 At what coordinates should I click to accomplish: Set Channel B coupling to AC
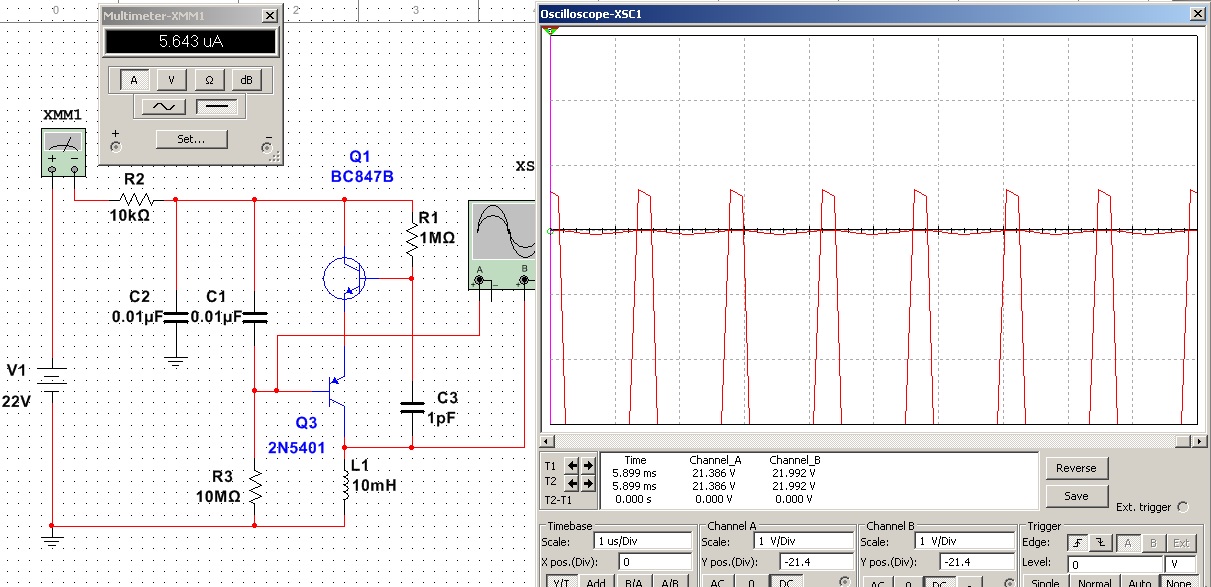click(876, 582)
